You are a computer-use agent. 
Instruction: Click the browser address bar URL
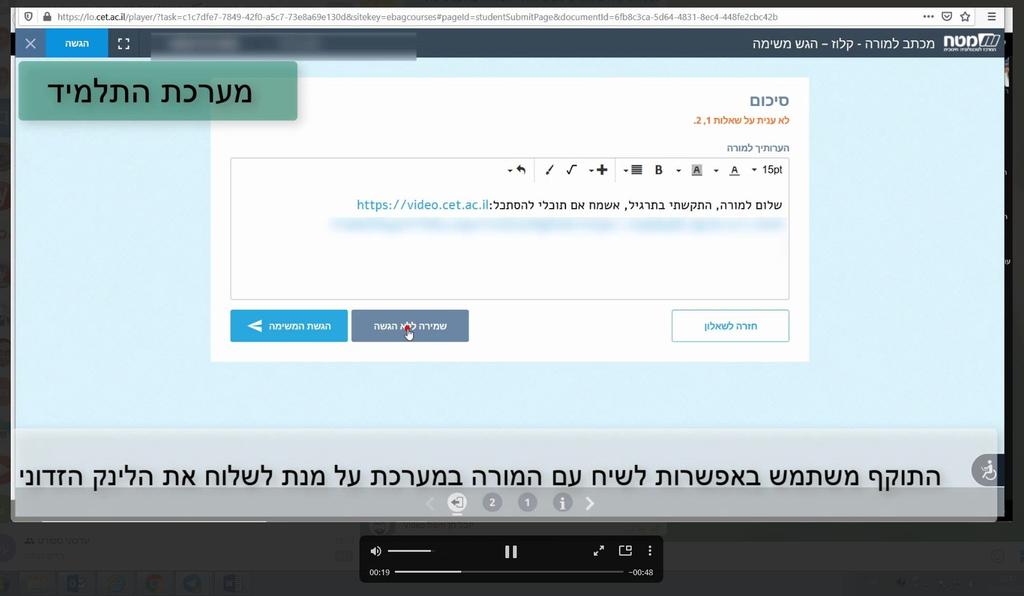(x=417, y=16)
